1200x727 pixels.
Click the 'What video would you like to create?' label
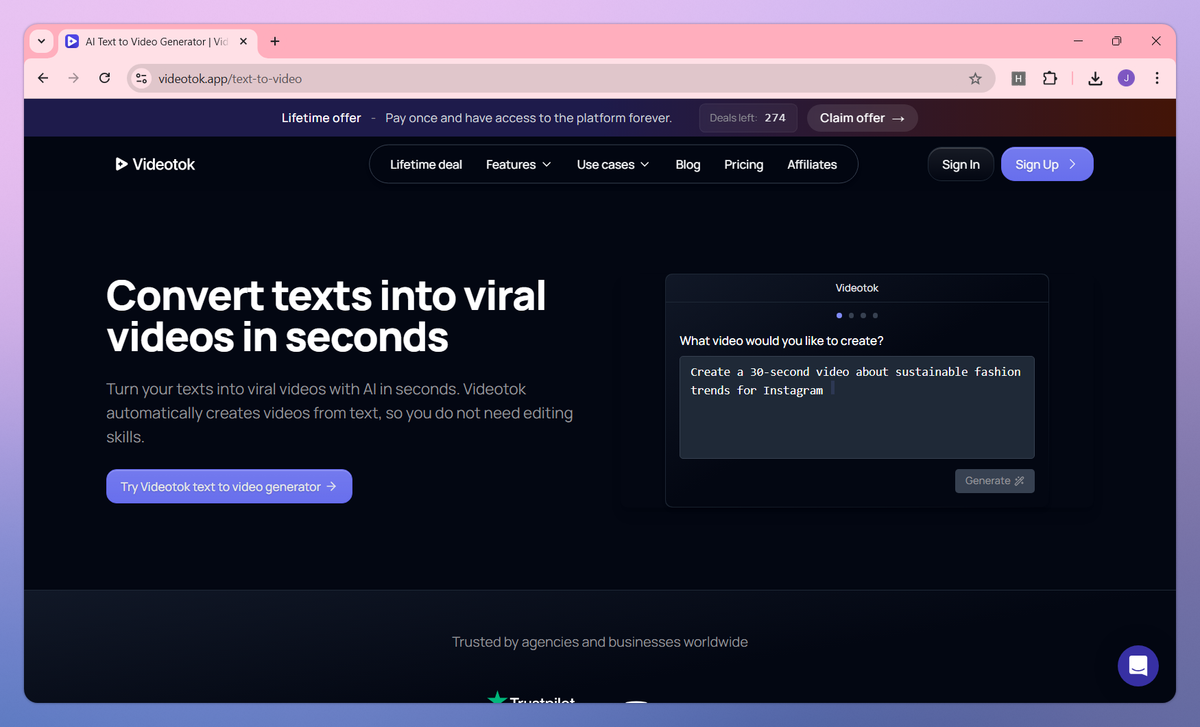click(781, 341)
